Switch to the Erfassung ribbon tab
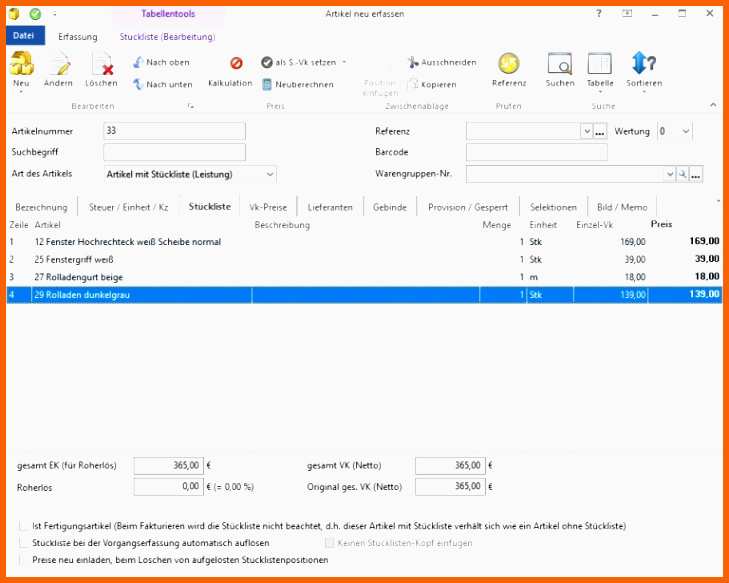Screen dimensions: 729x583 click(x=78, y=37)
